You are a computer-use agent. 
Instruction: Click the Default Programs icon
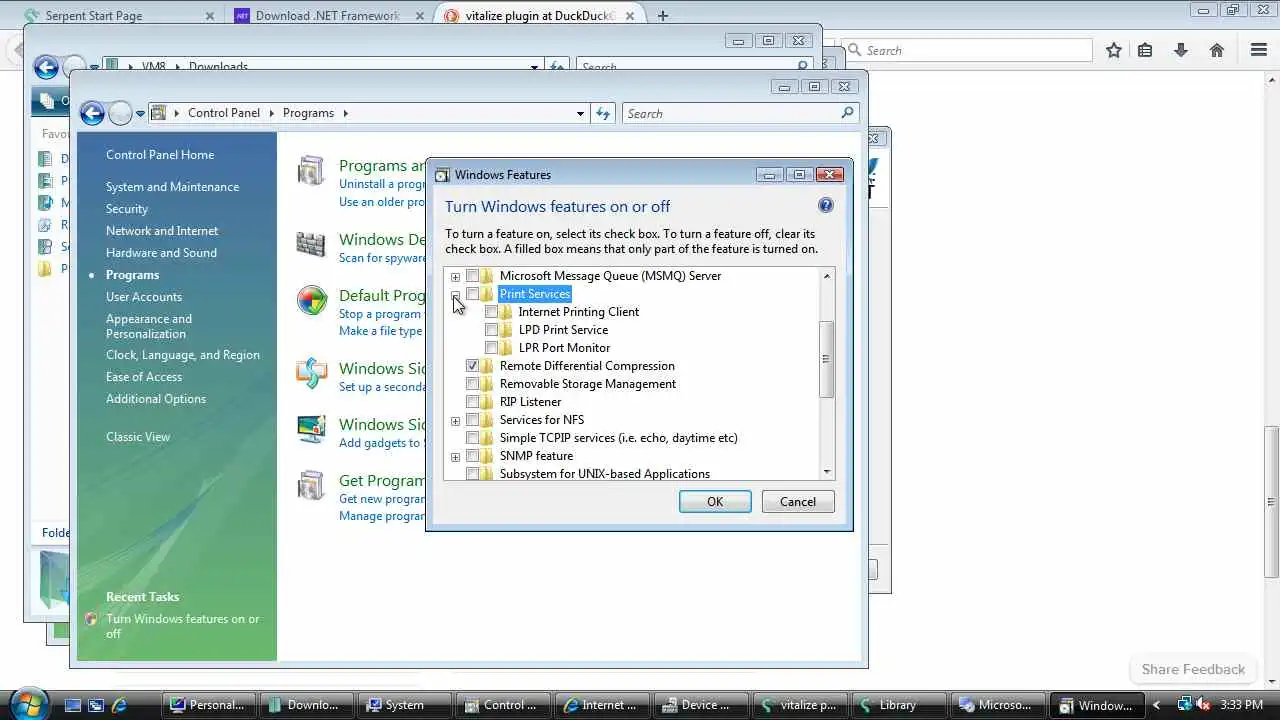[x=311, y=300]
